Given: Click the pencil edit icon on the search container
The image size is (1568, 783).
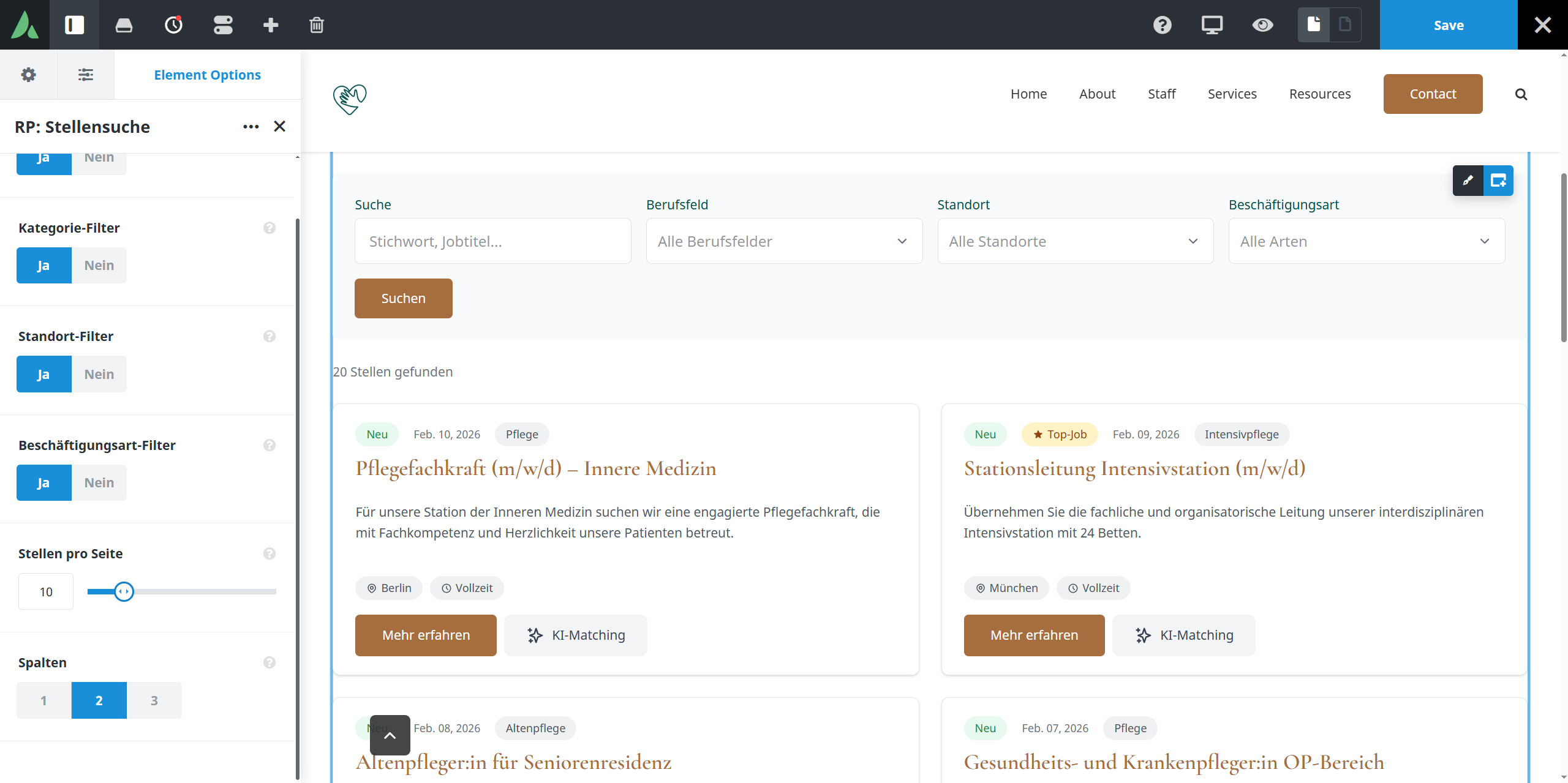Looking at the screenshot, I should (x=1468, y=181).
